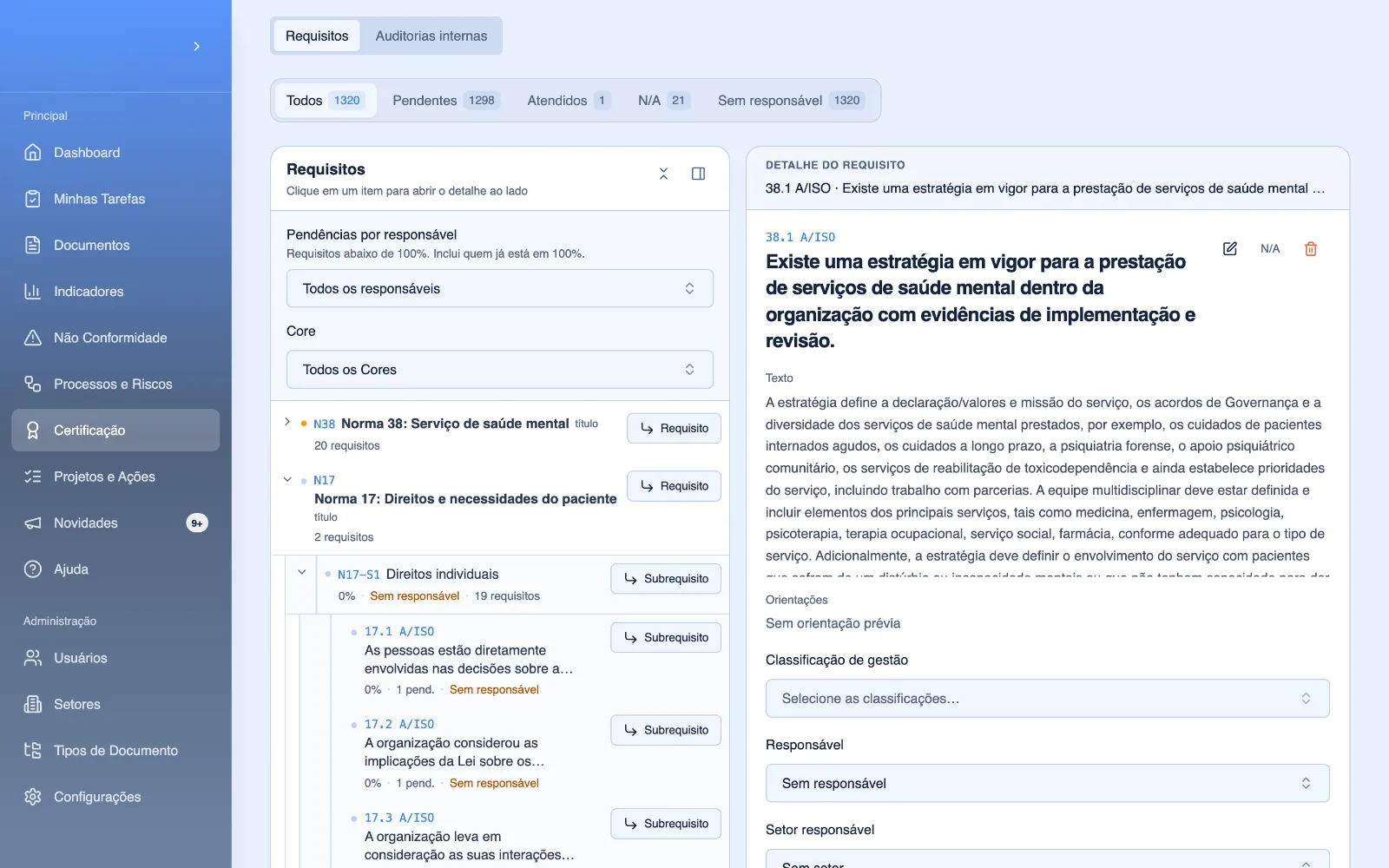The height and width of the screenshot is (868, 1389).
Task: Collapse the N17-S1 Direitos individuais section
Action: tap(302, 572)
